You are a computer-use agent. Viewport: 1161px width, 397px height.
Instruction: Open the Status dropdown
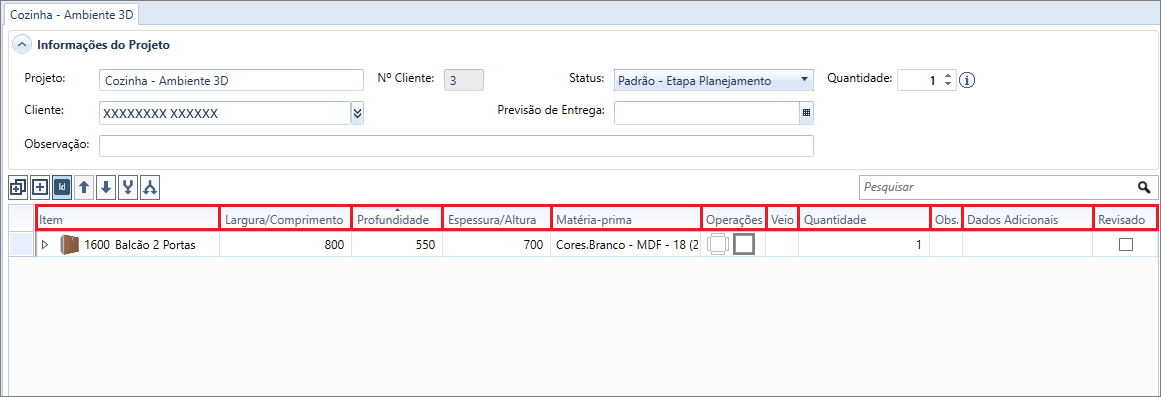(714, 81)
